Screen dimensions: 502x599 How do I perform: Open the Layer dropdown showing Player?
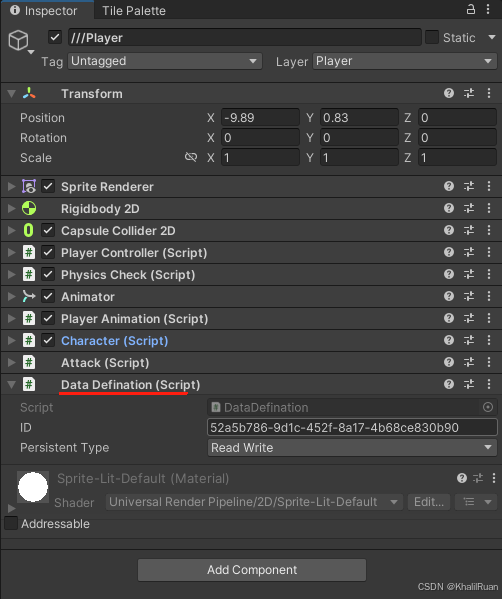coord(405,61)
